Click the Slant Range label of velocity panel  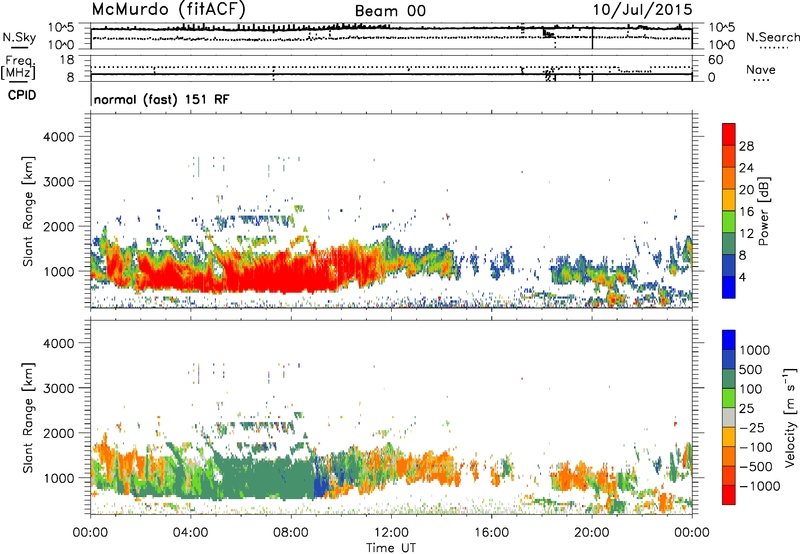click(x=28, y=417)
